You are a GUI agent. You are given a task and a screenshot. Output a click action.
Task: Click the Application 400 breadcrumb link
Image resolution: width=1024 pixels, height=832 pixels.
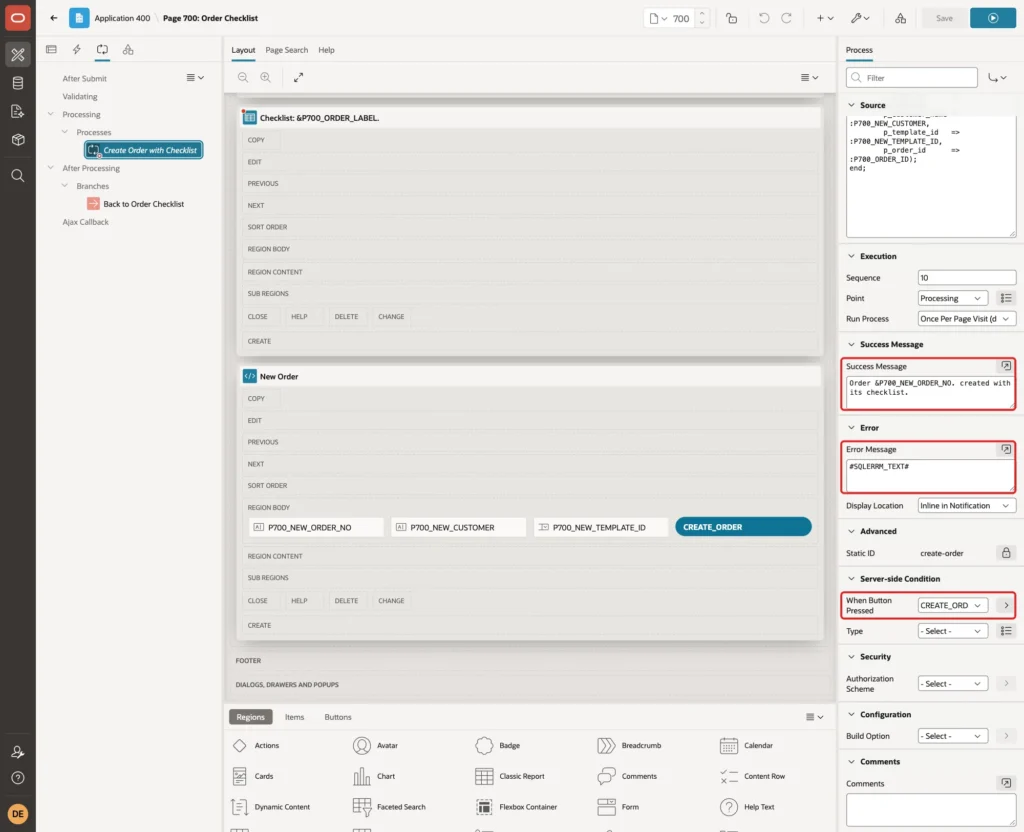pos(122,18)
